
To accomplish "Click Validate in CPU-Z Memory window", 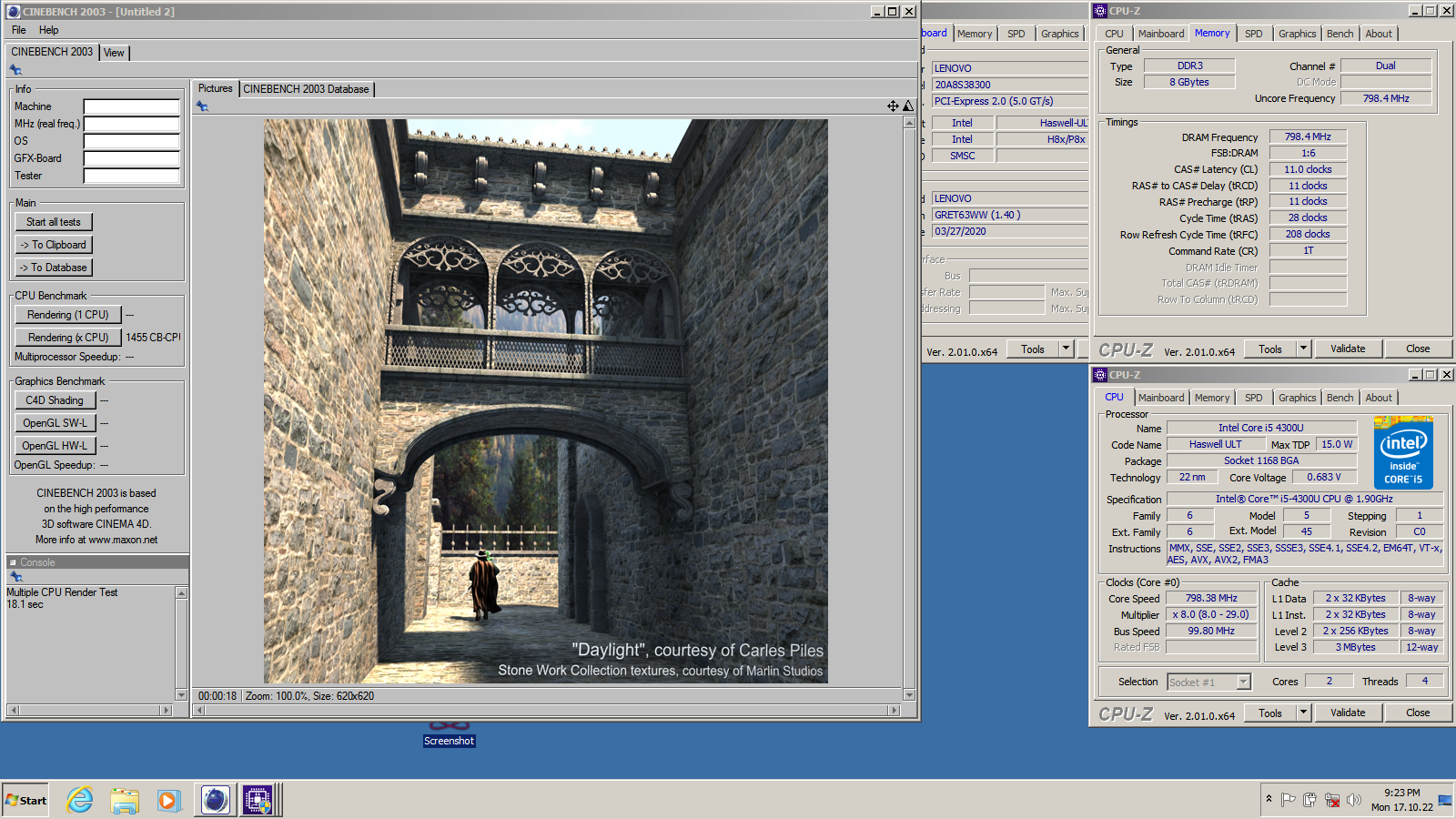I will 1348,349.
